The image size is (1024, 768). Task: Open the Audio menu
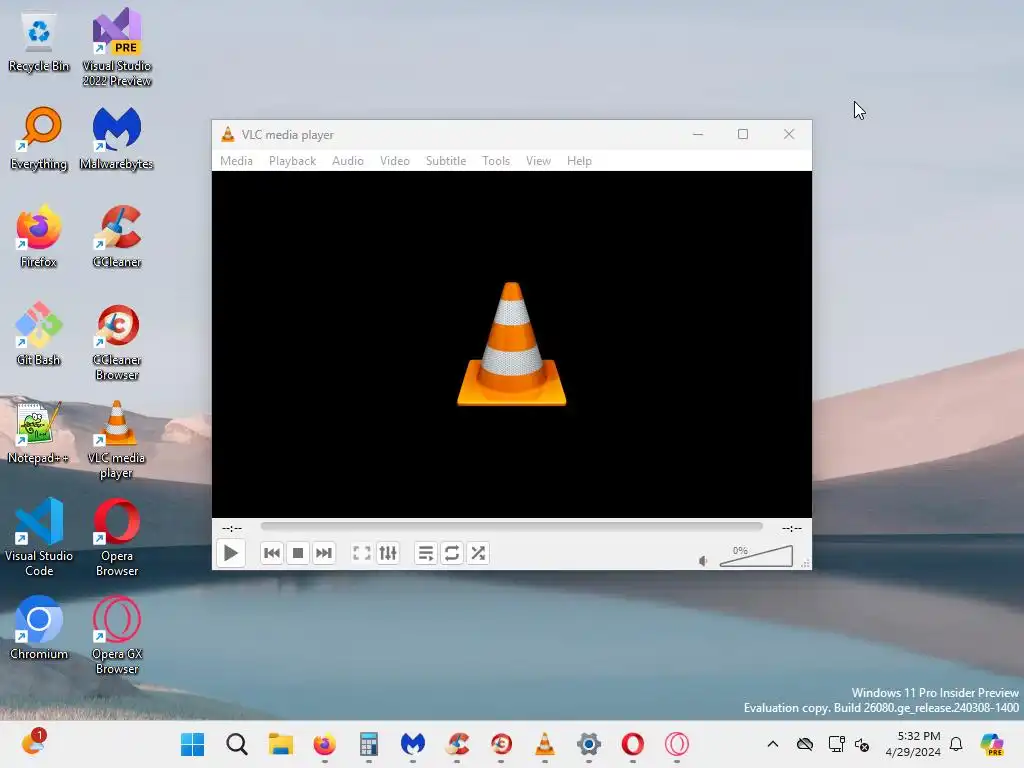click(347, 161)
